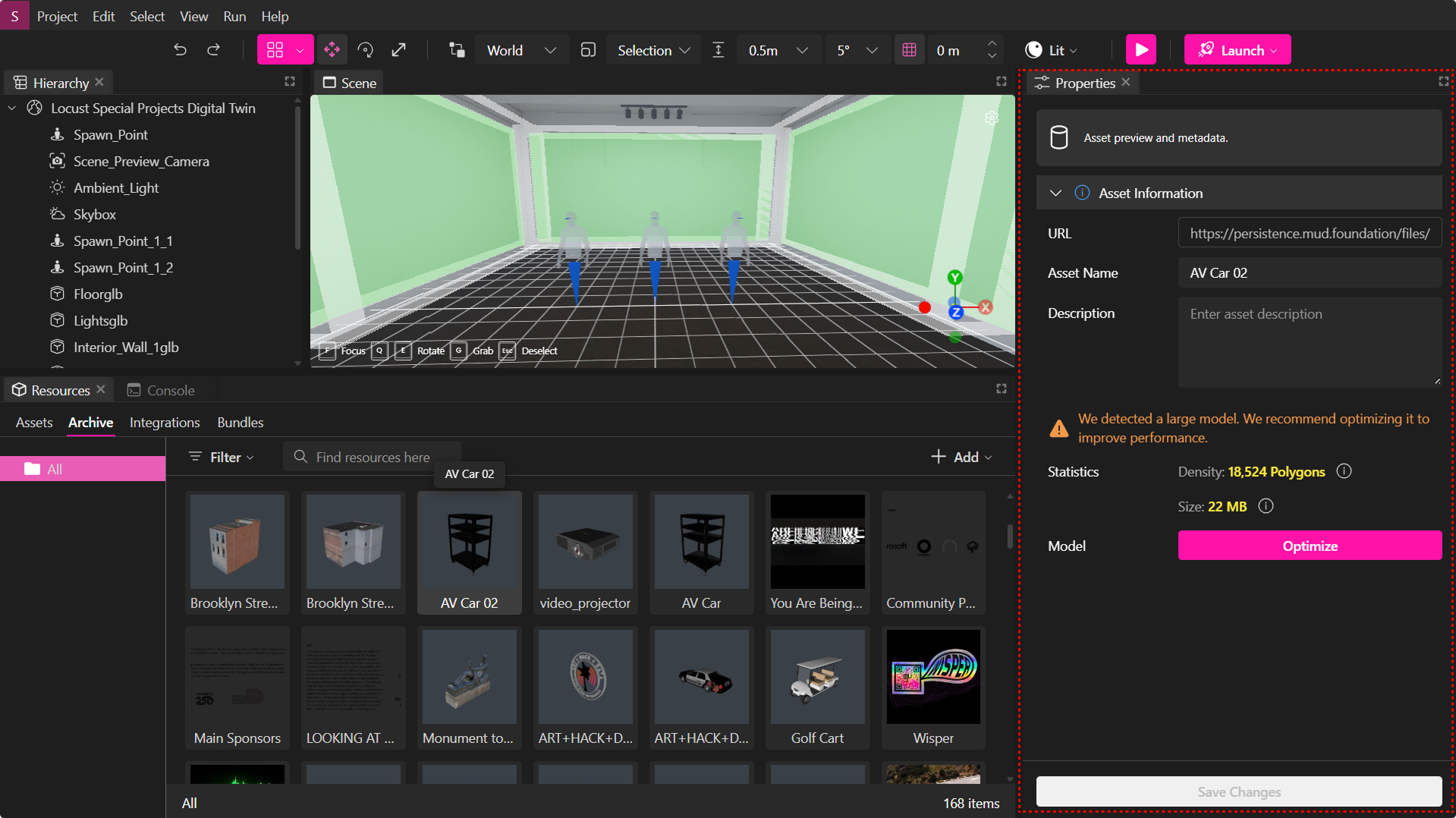The width and height of the screenshot is (1456, 818).
Task: Open the World coordinate space dropdown
Action: [x=521, y=50]
